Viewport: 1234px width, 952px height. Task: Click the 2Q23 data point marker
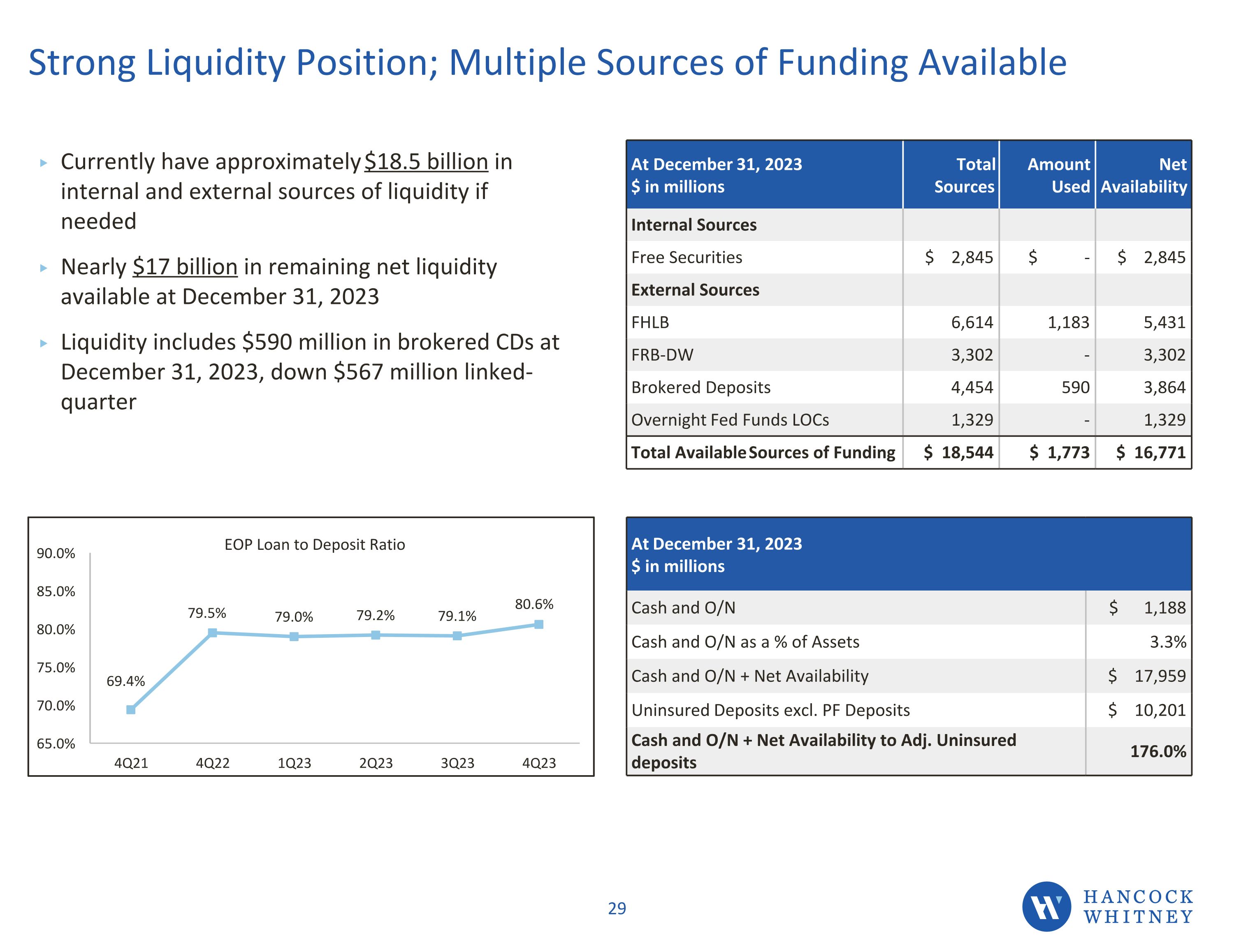tap(376, 635)
